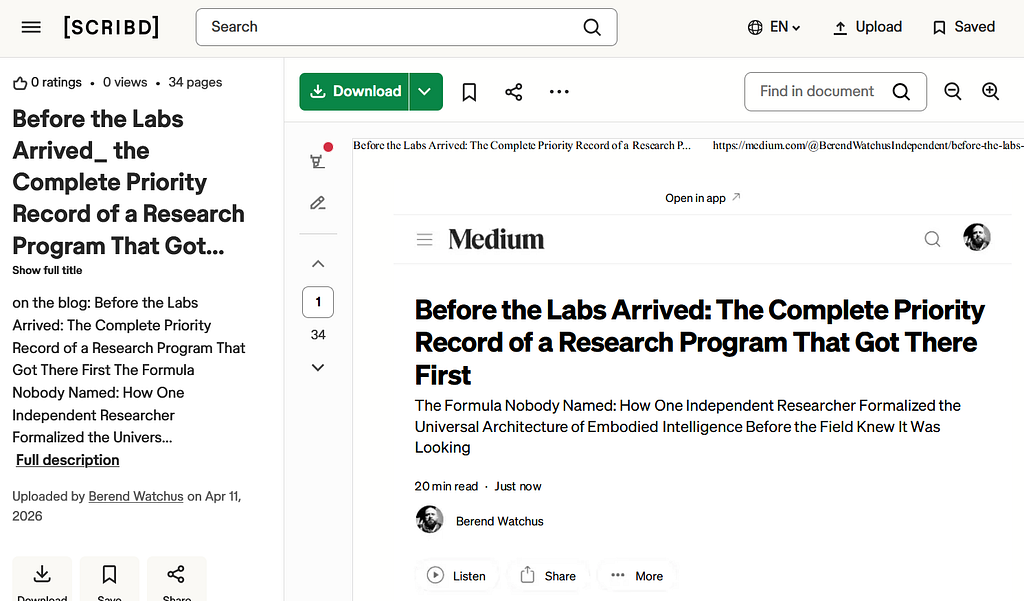Image resolution: width=1024 pixels, height=601 pixels.
Task: Click the Listen play button
Action: coord(456,576)
